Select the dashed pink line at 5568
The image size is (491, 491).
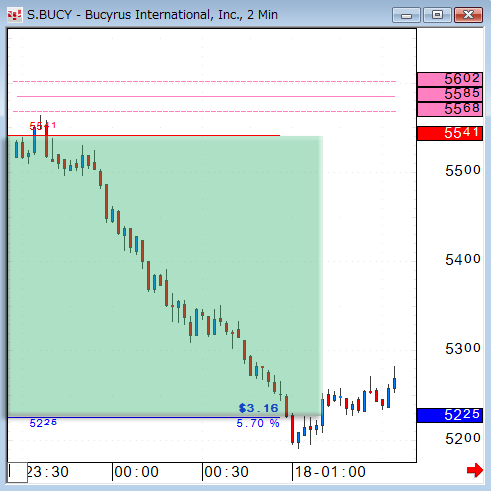[x=205, y=111]
